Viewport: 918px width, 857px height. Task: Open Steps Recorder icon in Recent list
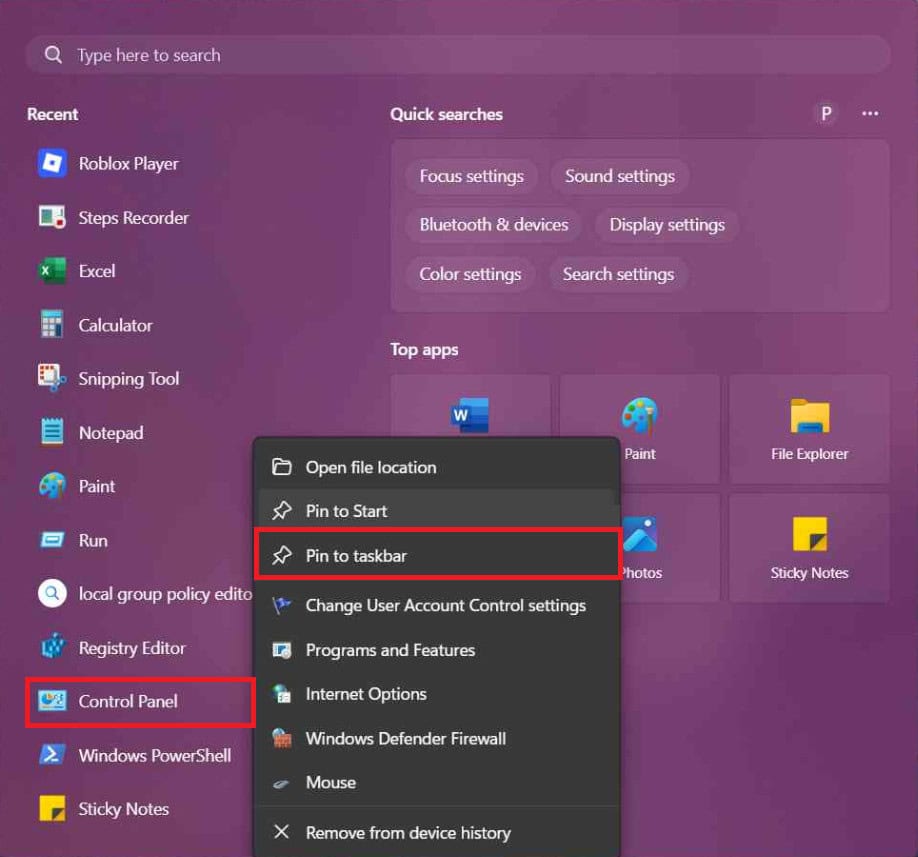(x=52, y=217)
